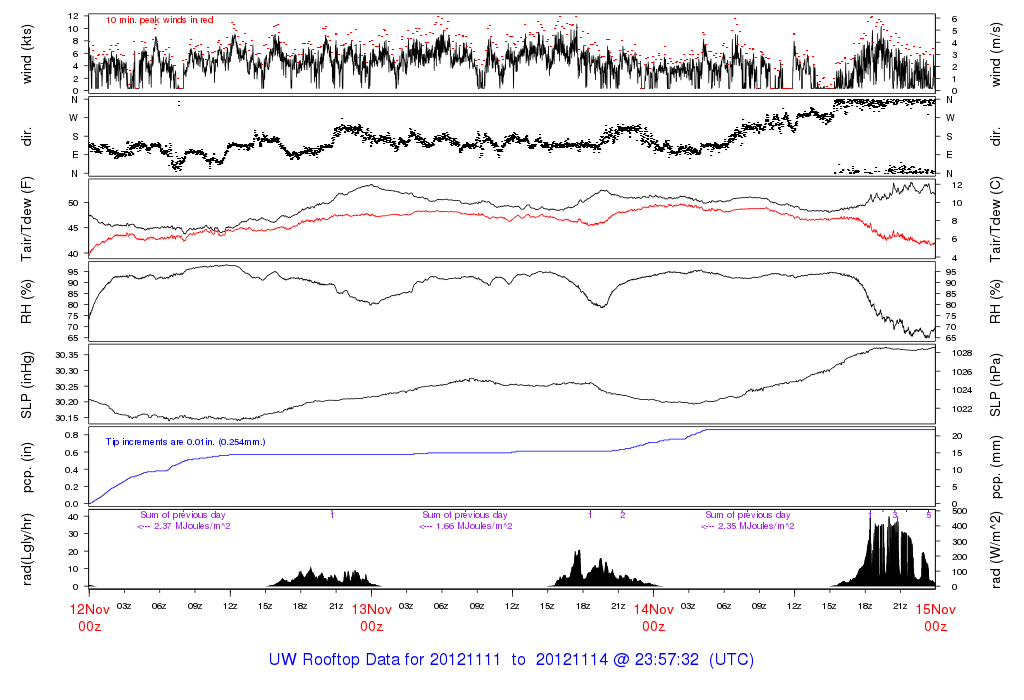Click the 'rad (W/m^2)' axis title
The image size is (1024, 700).
tap(997, 548)
